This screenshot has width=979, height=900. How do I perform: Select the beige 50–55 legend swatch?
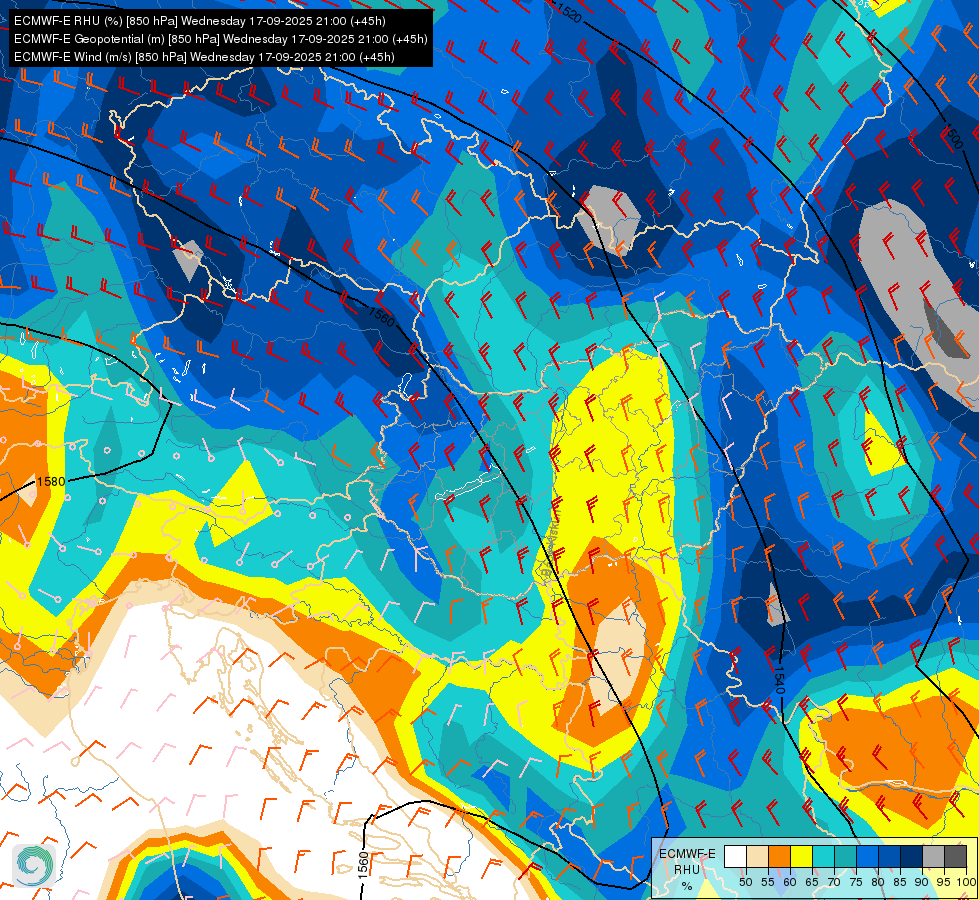tap(757, 856)
